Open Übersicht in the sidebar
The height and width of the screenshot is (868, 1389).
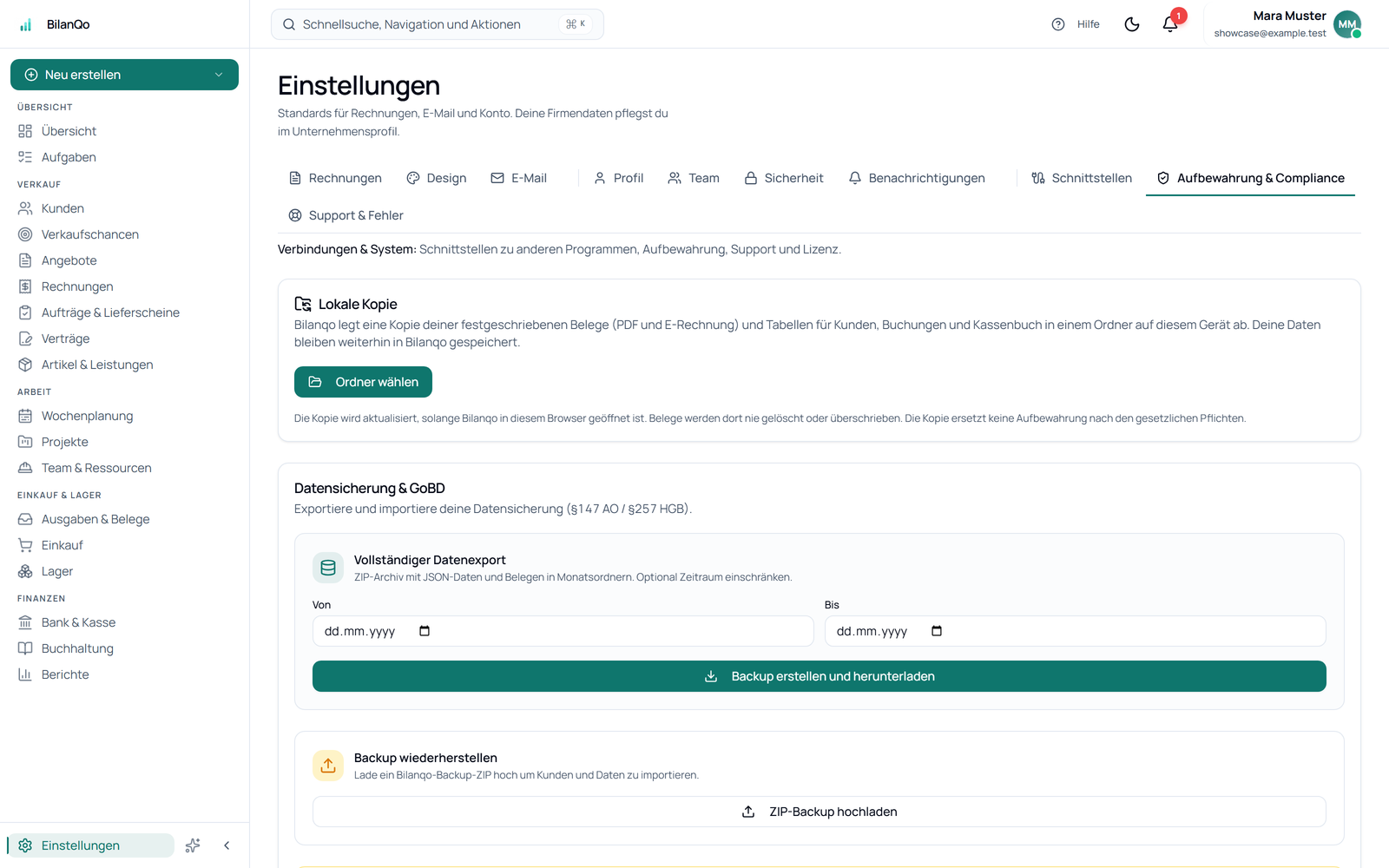(124, 131)
